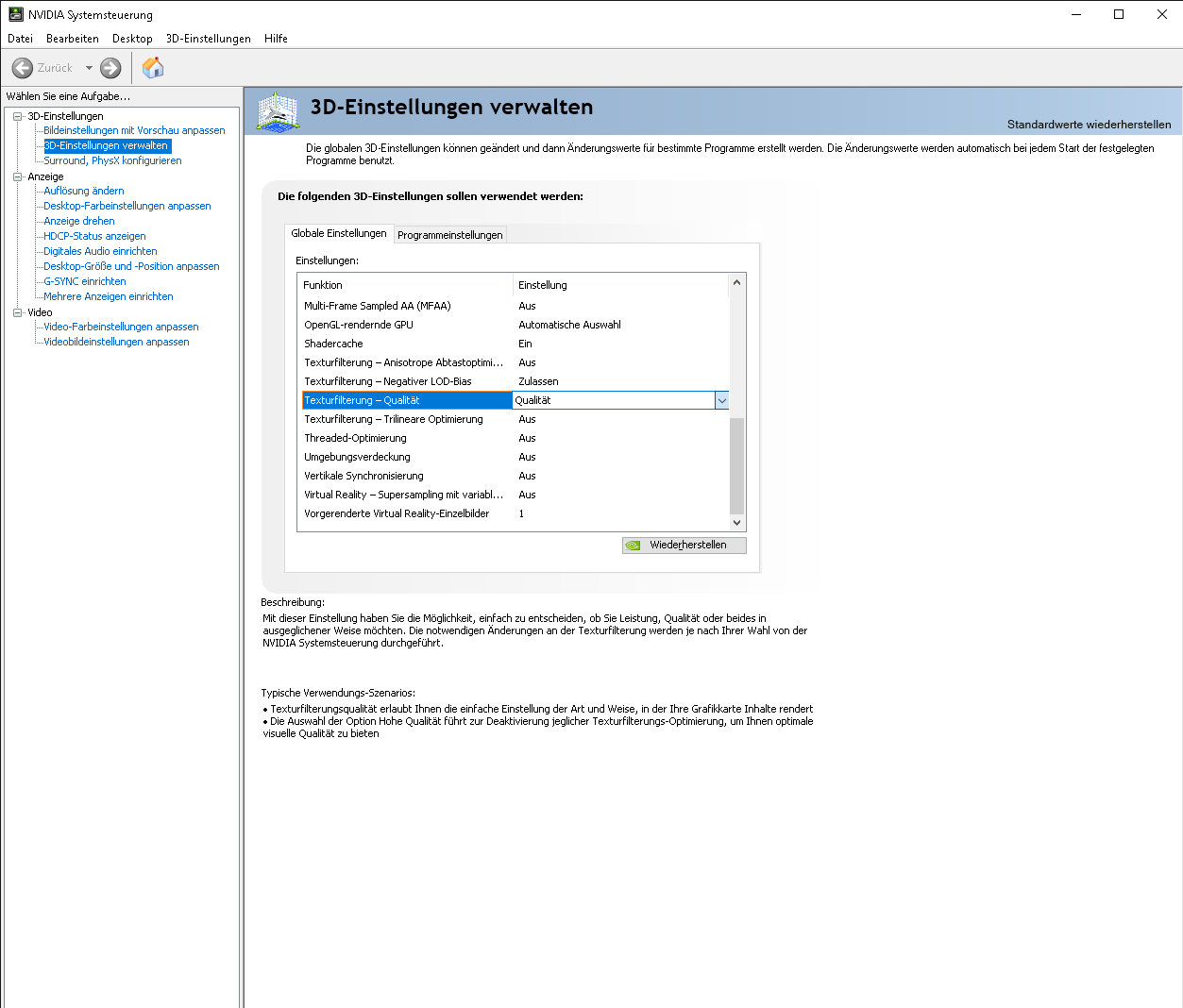The width and height of the screenshot is (1183, 1008).
Task: Open the back history dropdown arrow
Action: tap(89, 68)
